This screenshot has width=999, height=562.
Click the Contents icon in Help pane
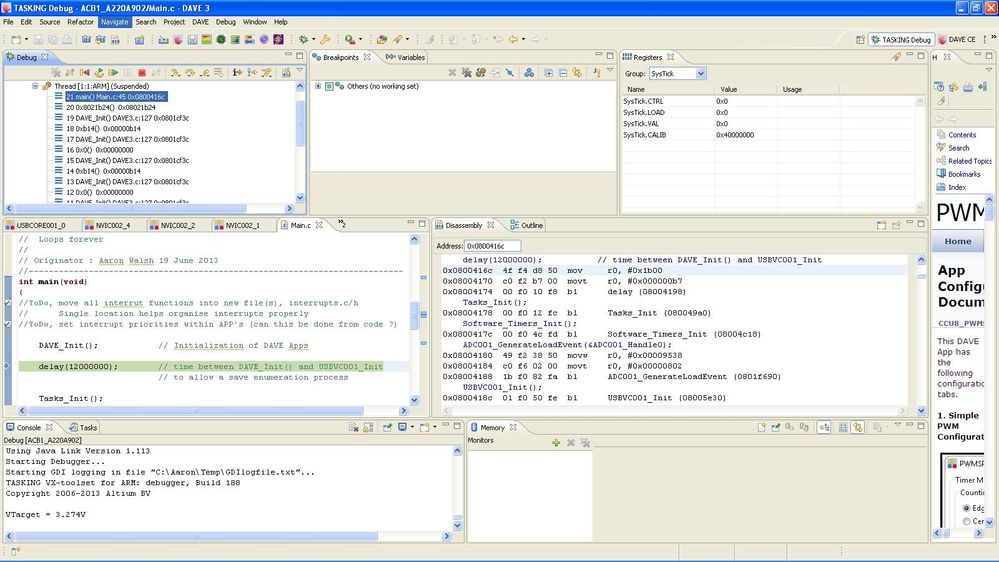(941, 134)
